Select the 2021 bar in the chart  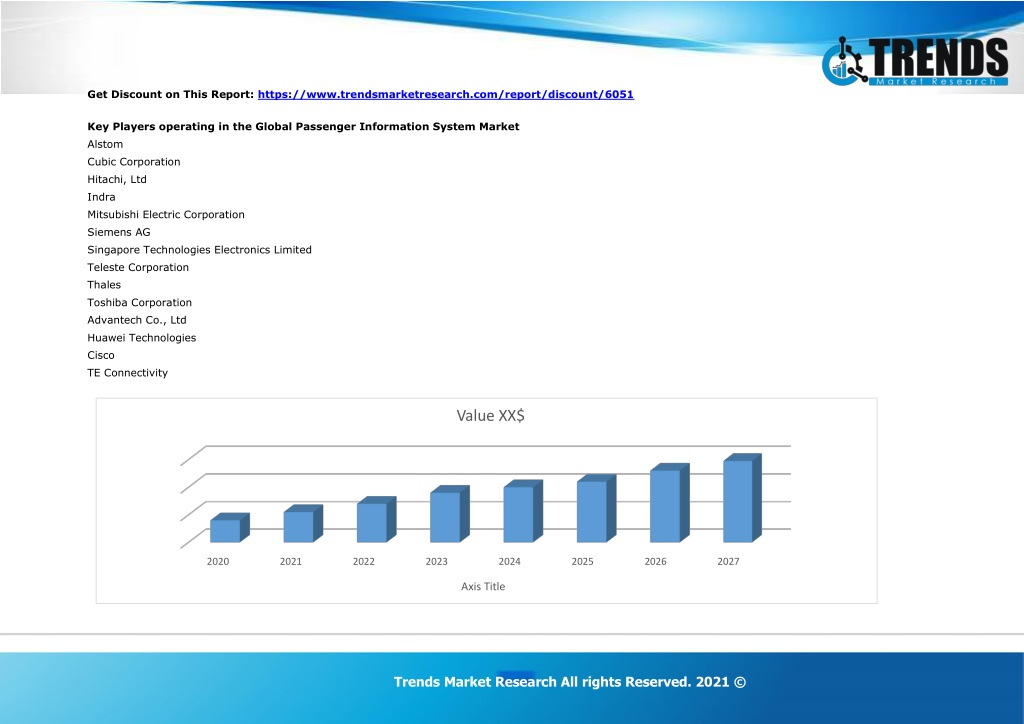coord(303,524)
